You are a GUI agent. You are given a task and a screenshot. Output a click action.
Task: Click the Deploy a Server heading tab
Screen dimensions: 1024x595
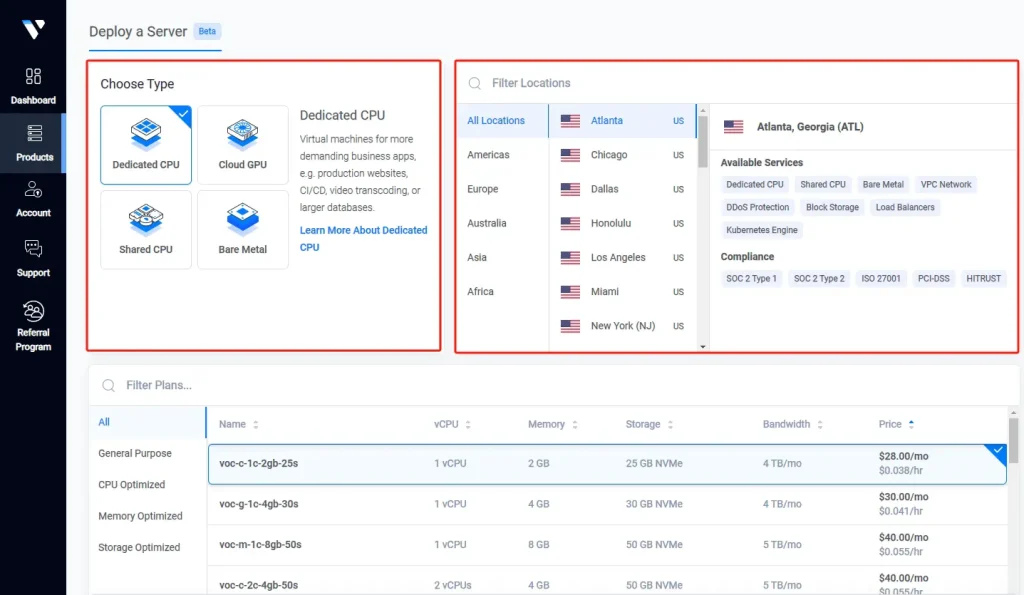(x=138, y=31)
